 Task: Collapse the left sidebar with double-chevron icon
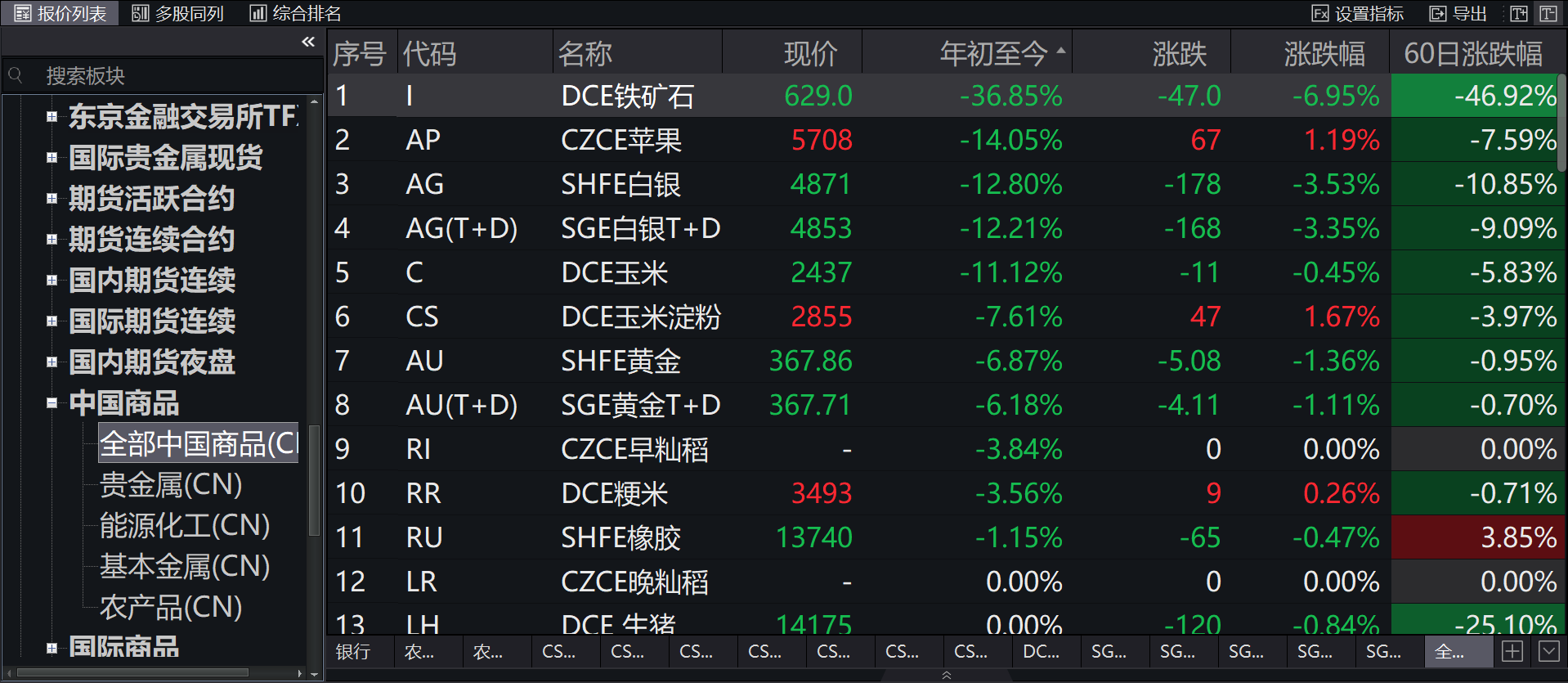[308, 42]
